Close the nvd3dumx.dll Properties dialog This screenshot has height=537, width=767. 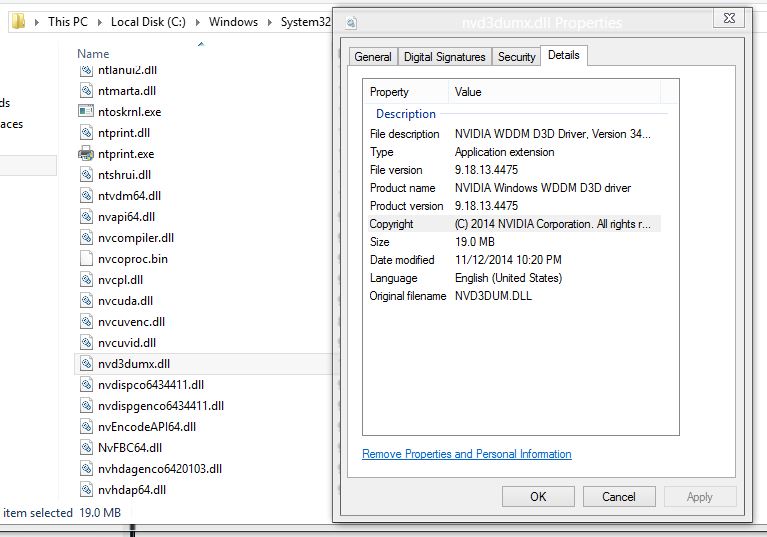click(x=729, y=18)
